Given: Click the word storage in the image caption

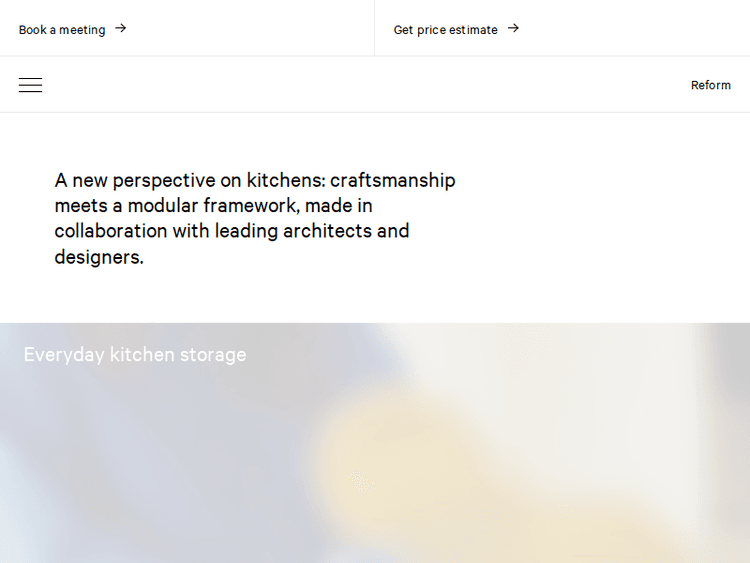Looking at the screenshot, I should tap(212, 355).
